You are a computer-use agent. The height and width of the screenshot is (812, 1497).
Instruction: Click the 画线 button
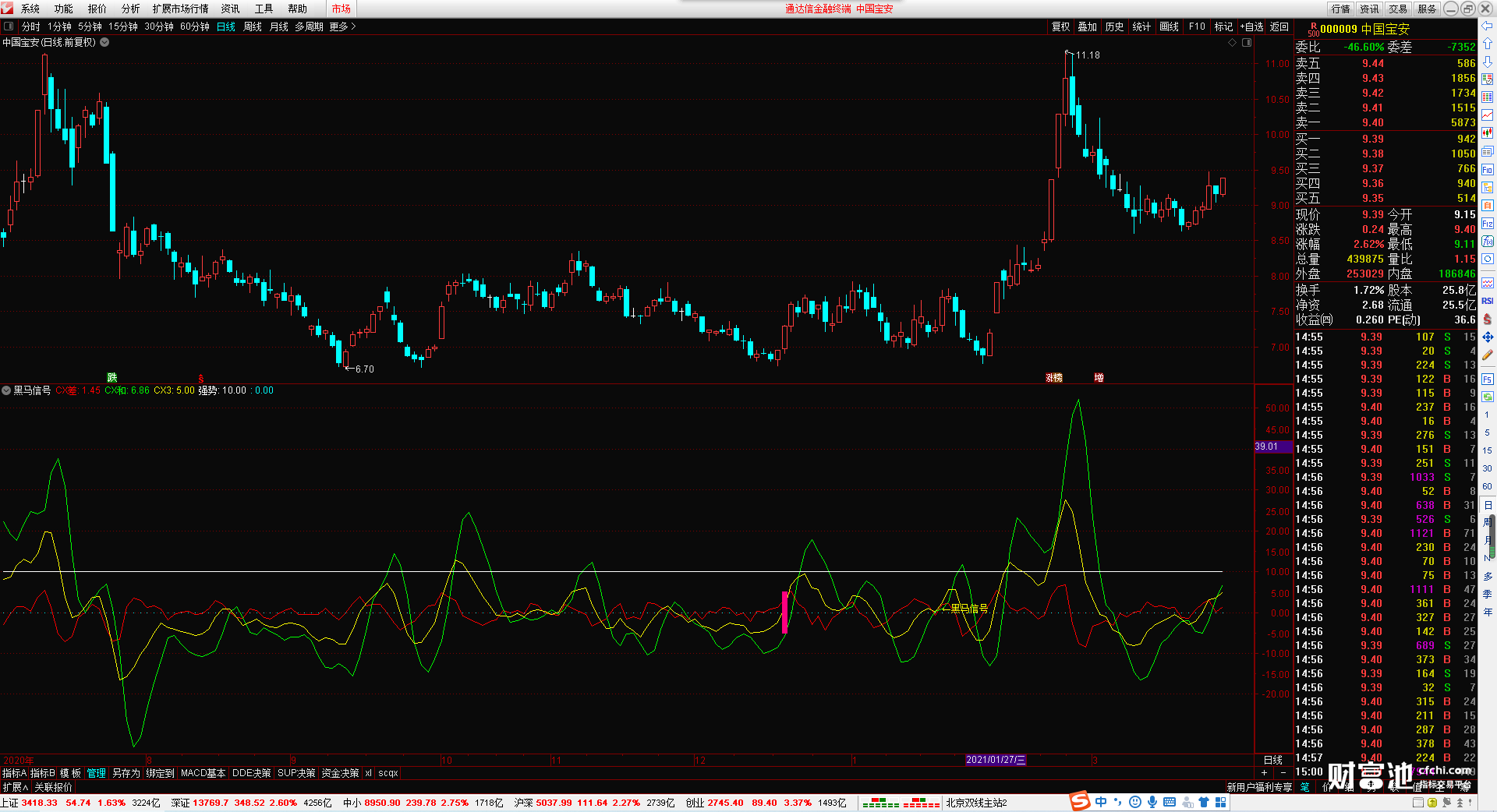coord(1170,26)
